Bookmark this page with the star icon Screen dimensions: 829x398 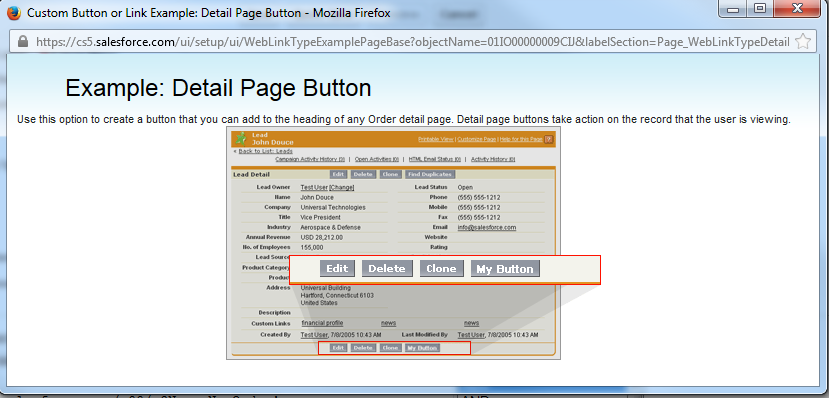pyautogui.click(x=803, y=42)
